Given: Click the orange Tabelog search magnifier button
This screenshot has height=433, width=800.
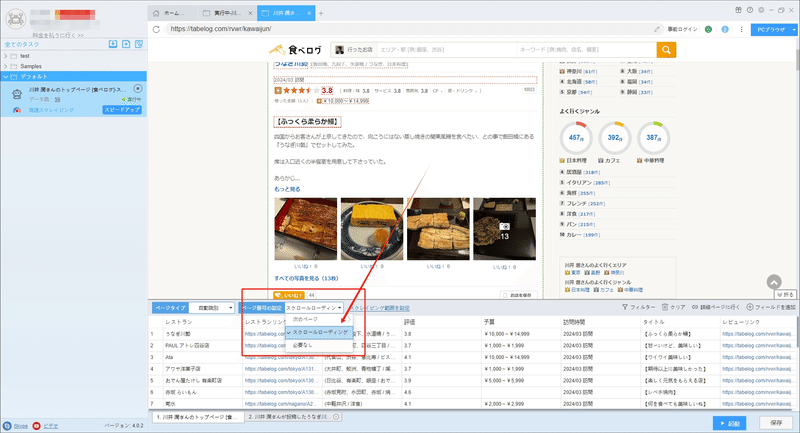Looking at the screenshot, I should (666, 49).
